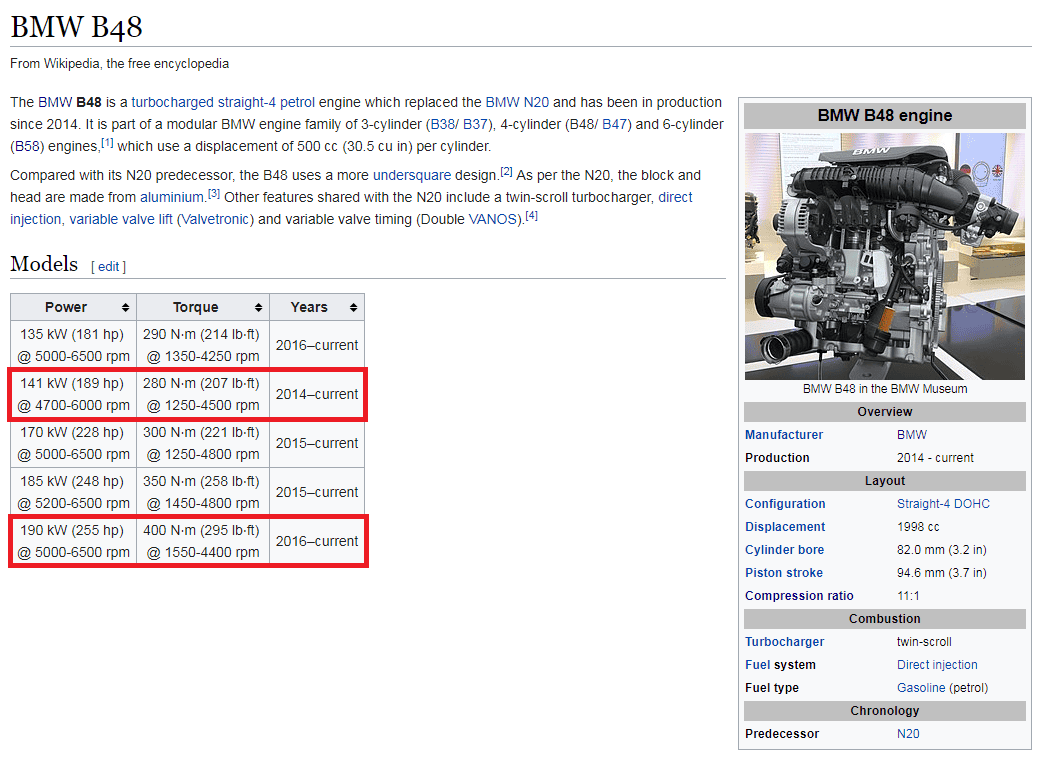The height and width of the screenshot is (767, 1049).
Task: Open BMW manufacturer value in the infobox
Action: click(x=912, y=435)
